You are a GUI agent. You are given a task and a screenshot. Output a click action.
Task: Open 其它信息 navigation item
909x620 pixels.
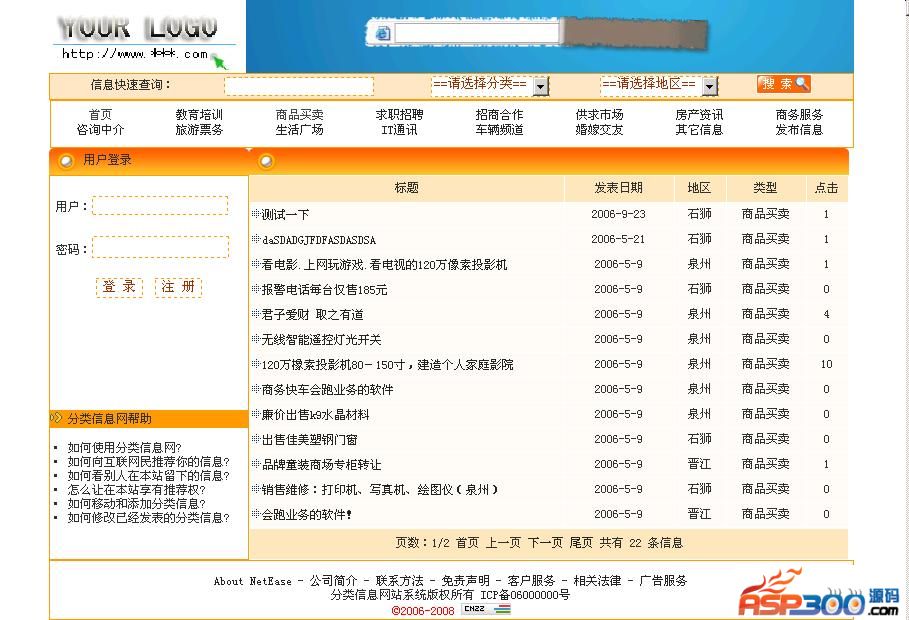[x=699, y=129]
